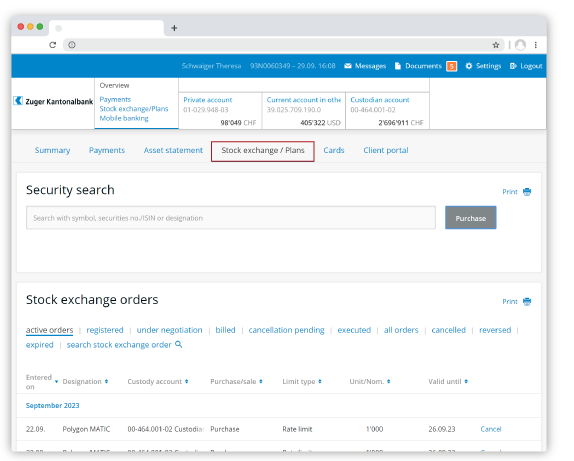
Task: Show cancelled orders
Action: pos(448,330)
